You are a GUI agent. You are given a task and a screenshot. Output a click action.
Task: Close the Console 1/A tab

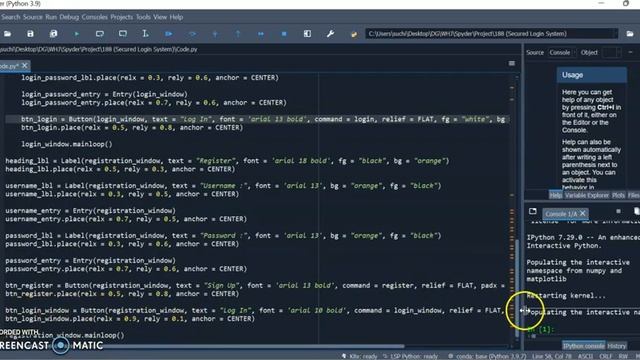point(582,213)
